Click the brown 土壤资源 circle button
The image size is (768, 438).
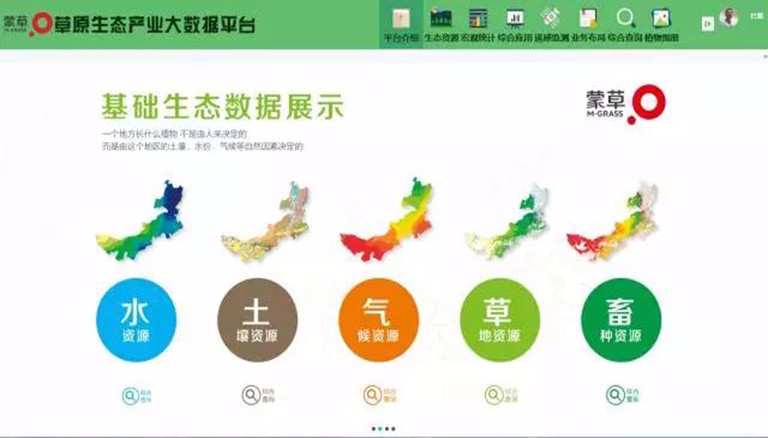(x=257, y=319)
